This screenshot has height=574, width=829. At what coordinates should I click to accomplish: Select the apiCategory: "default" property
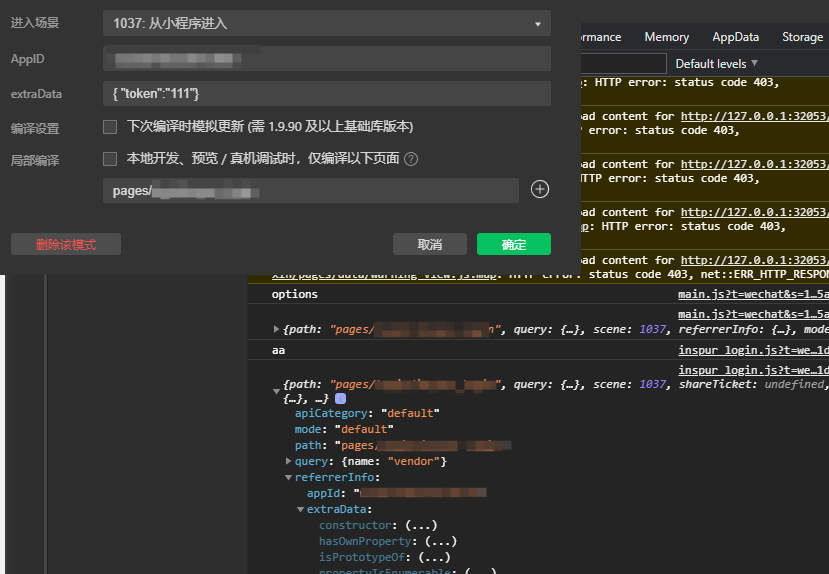coord(367,413)
